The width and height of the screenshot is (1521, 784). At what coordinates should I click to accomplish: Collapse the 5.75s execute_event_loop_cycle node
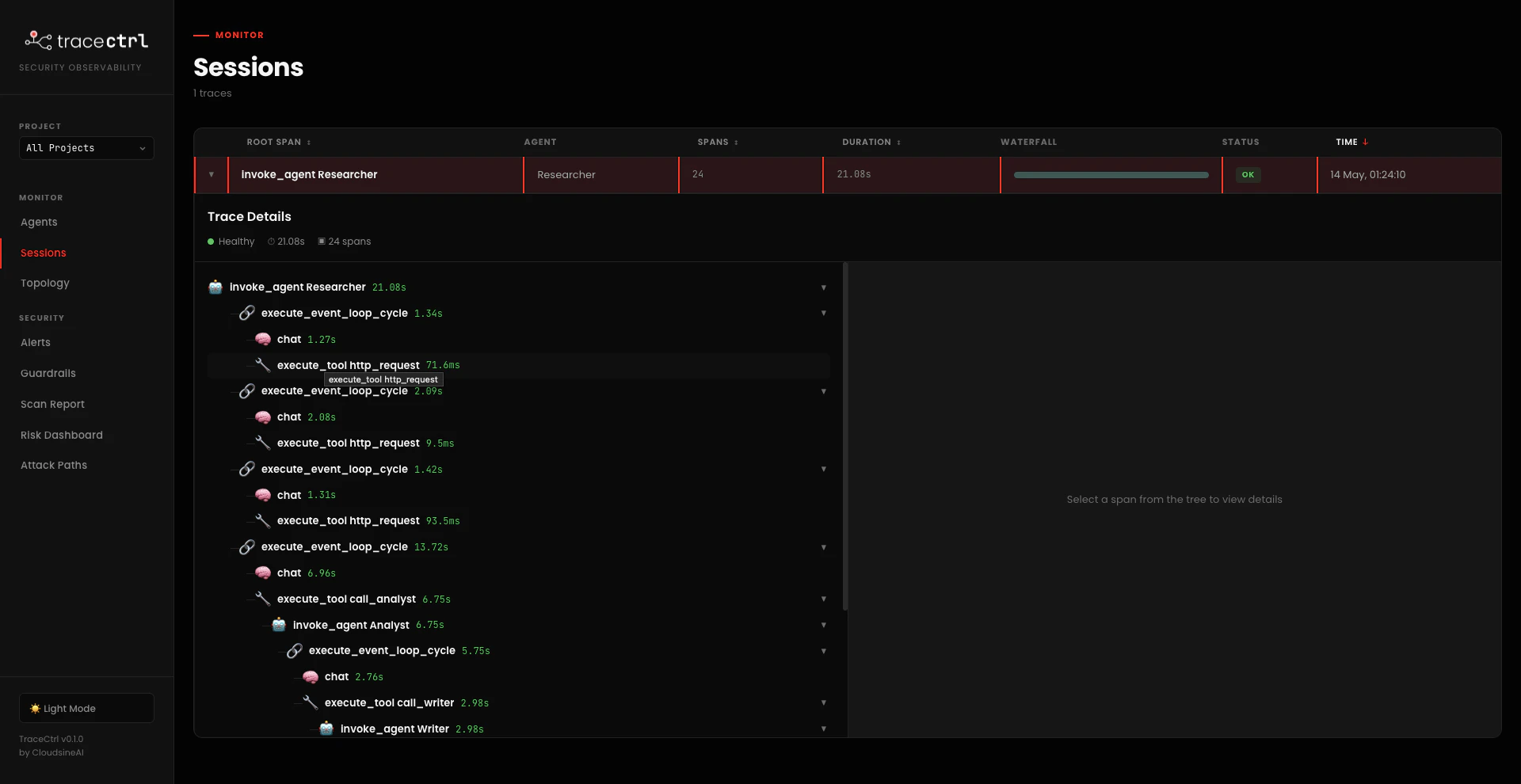824,651
